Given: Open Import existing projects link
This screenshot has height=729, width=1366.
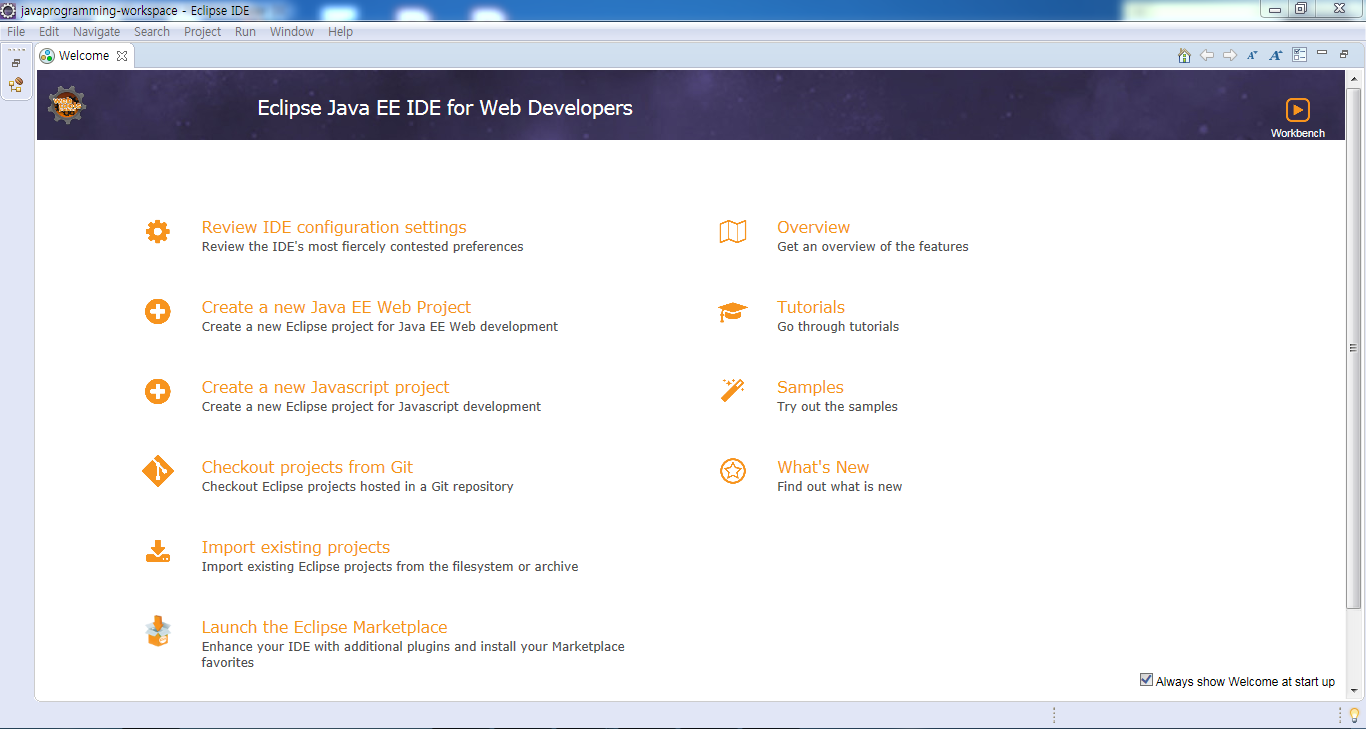Looking at the screenshot, I should 296,548.
